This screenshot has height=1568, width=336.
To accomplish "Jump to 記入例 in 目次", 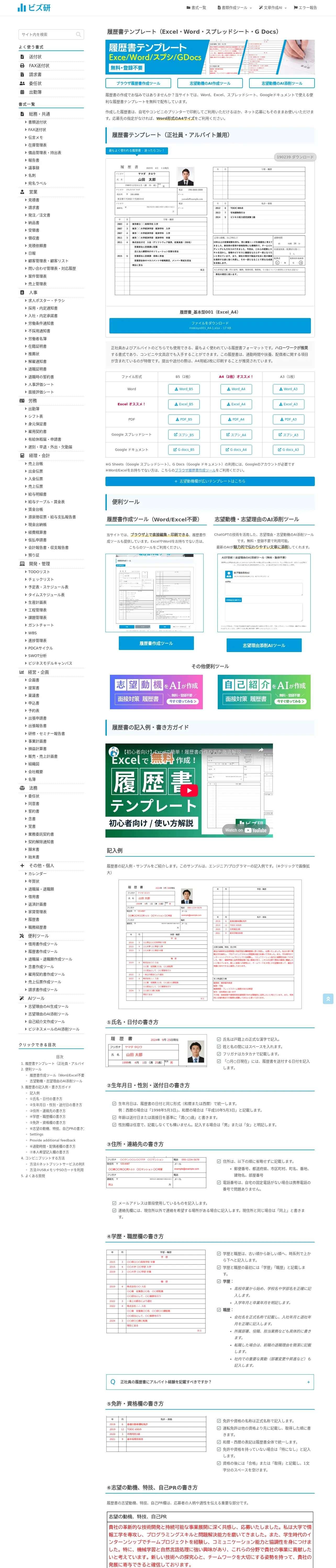I will point(35,1093).
